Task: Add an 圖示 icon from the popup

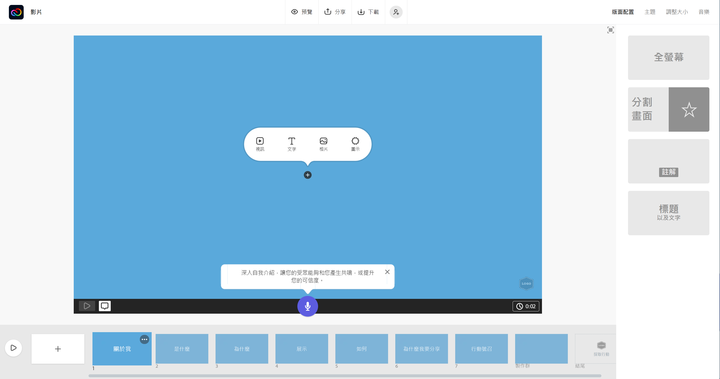Action: pos(355,144)
